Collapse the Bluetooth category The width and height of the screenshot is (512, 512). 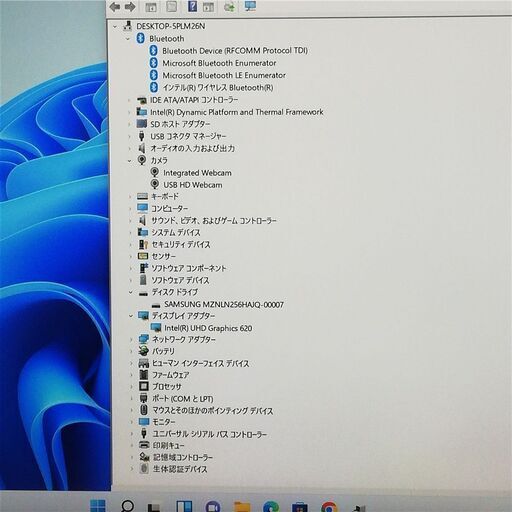pos(128,39)
